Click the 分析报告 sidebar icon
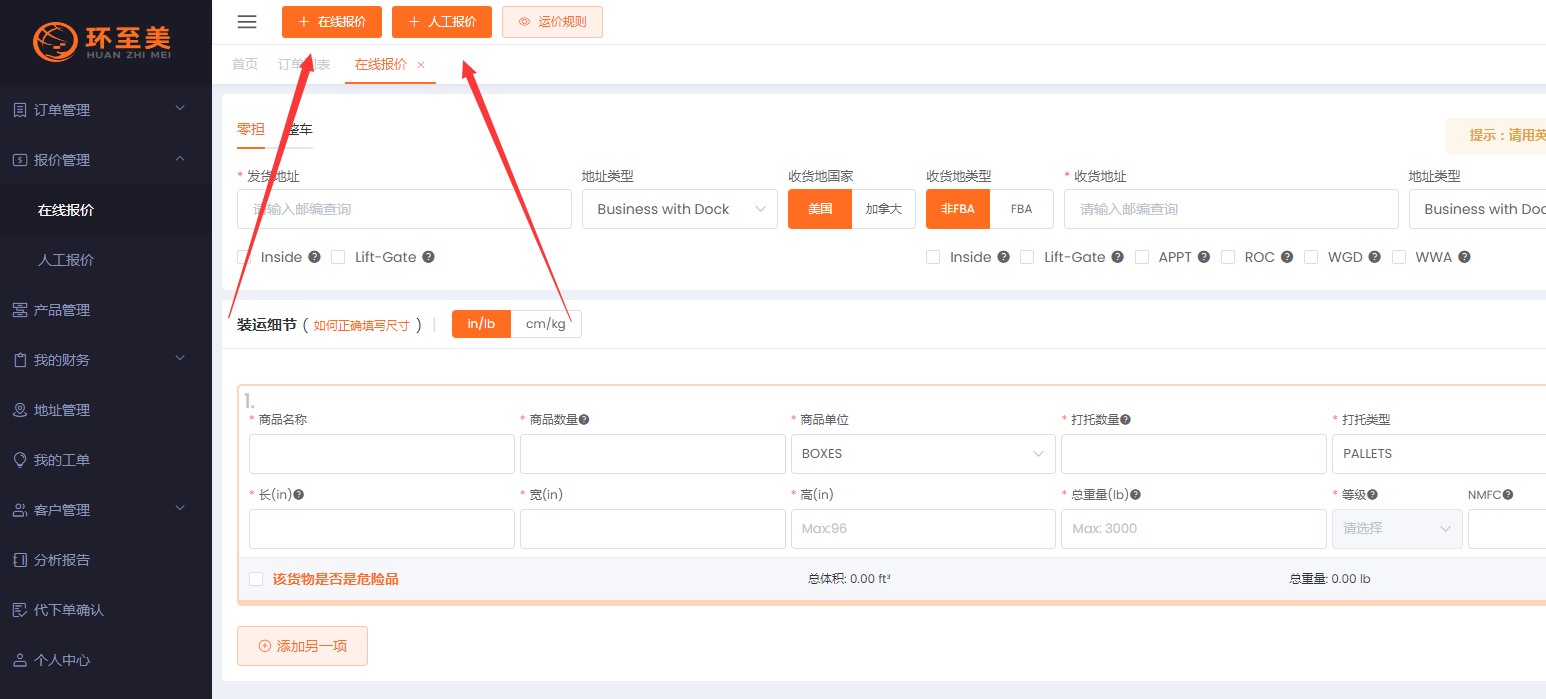Image resolution: width=1546 pixels, height=699 pixels. pos(20,560)
